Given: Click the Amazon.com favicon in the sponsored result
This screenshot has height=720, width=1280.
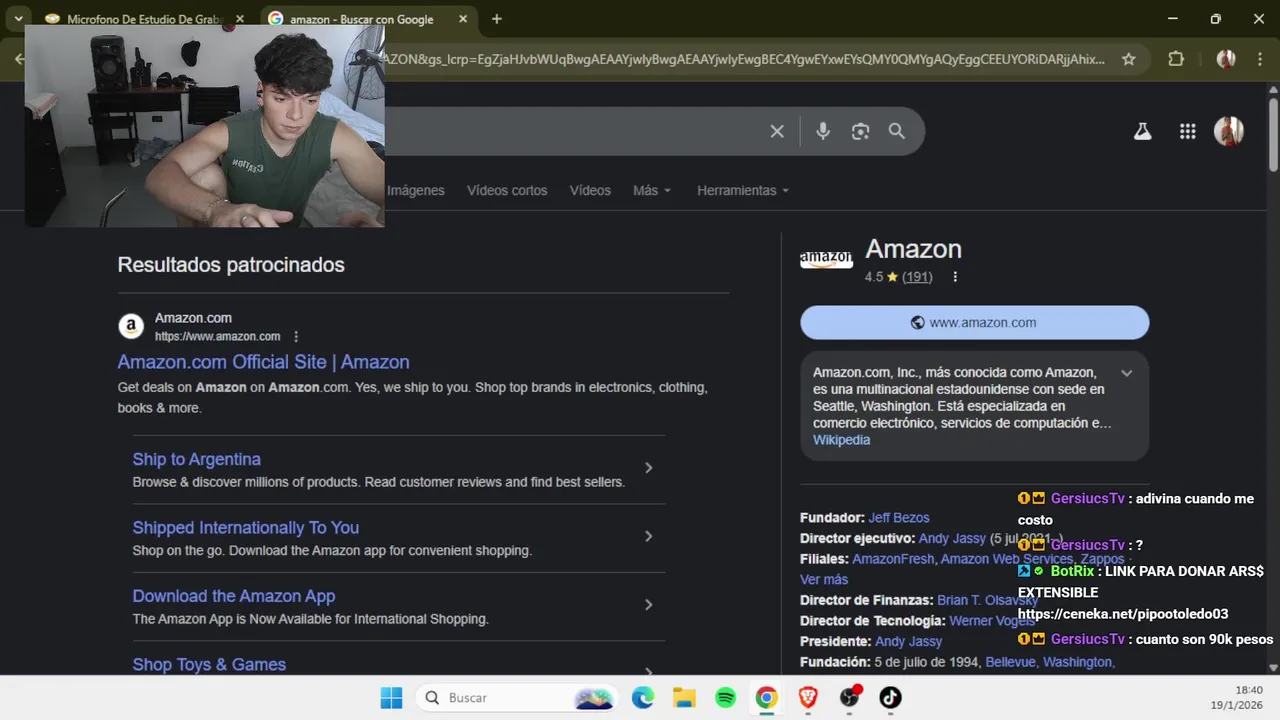Looking at the screenshot, I should (131, 326).
